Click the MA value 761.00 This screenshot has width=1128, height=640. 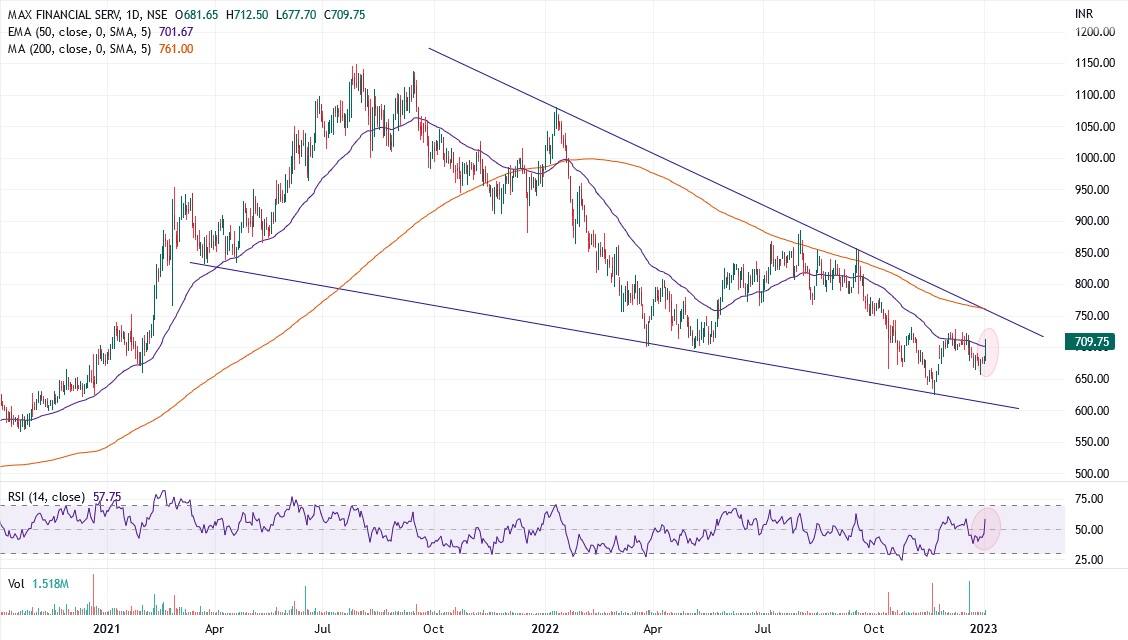(174, 49)
